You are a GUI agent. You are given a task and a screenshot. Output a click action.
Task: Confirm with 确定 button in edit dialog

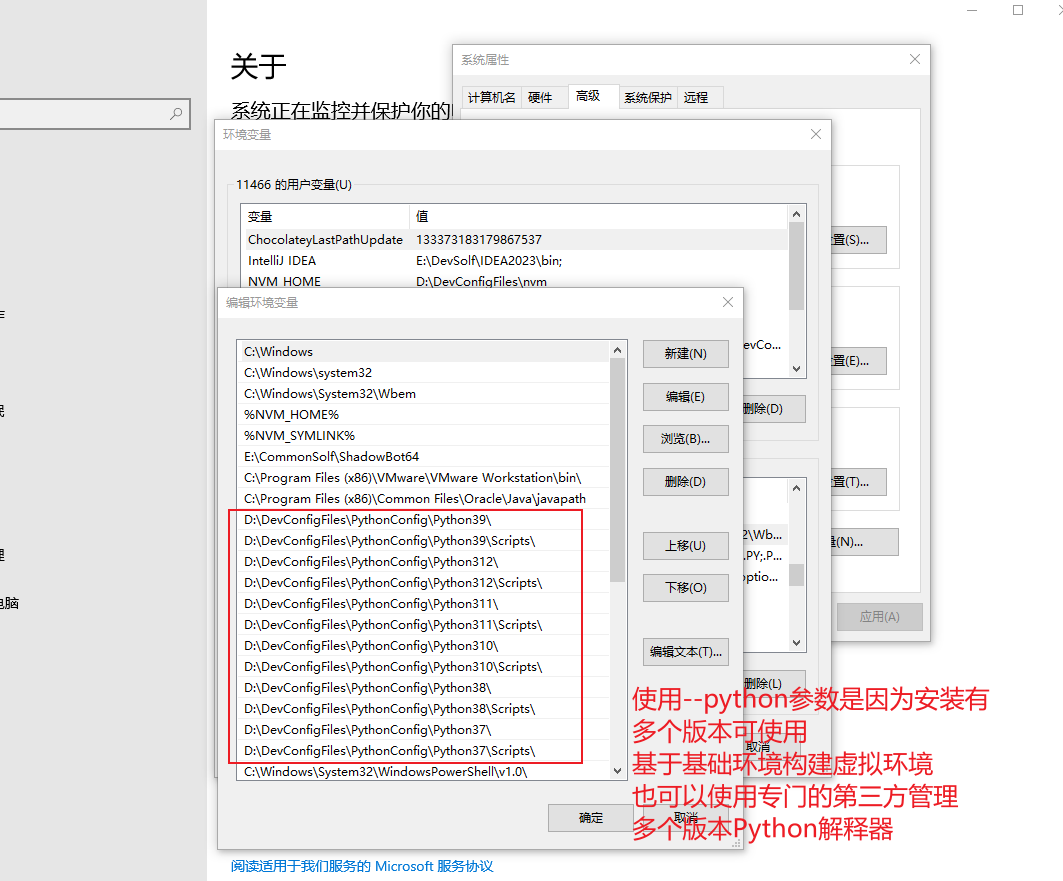coord(590,818)
